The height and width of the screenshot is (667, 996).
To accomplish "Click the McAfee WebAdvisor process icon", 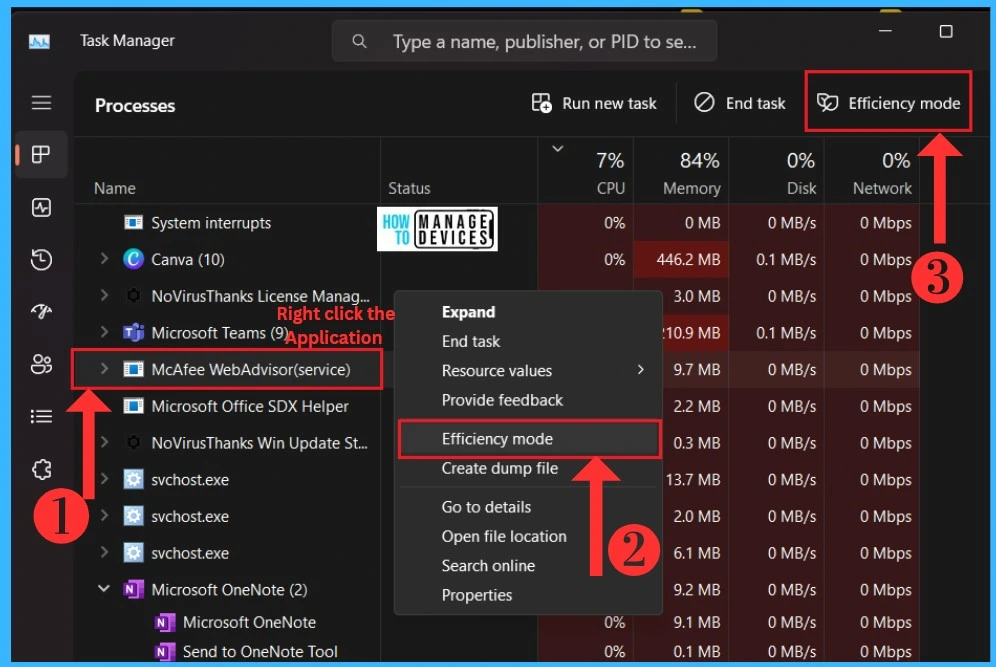I will (x=133, y=369).
